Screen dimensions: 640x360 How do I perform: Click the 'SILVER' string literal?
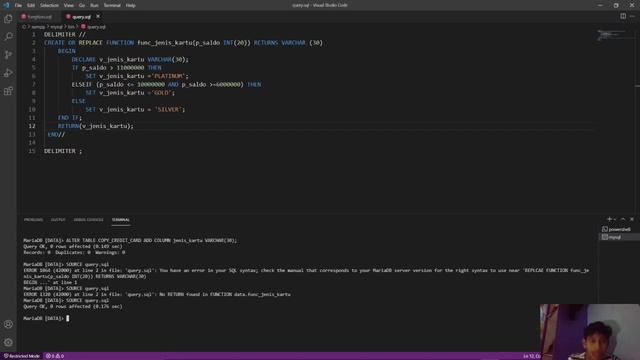[168, 109]
